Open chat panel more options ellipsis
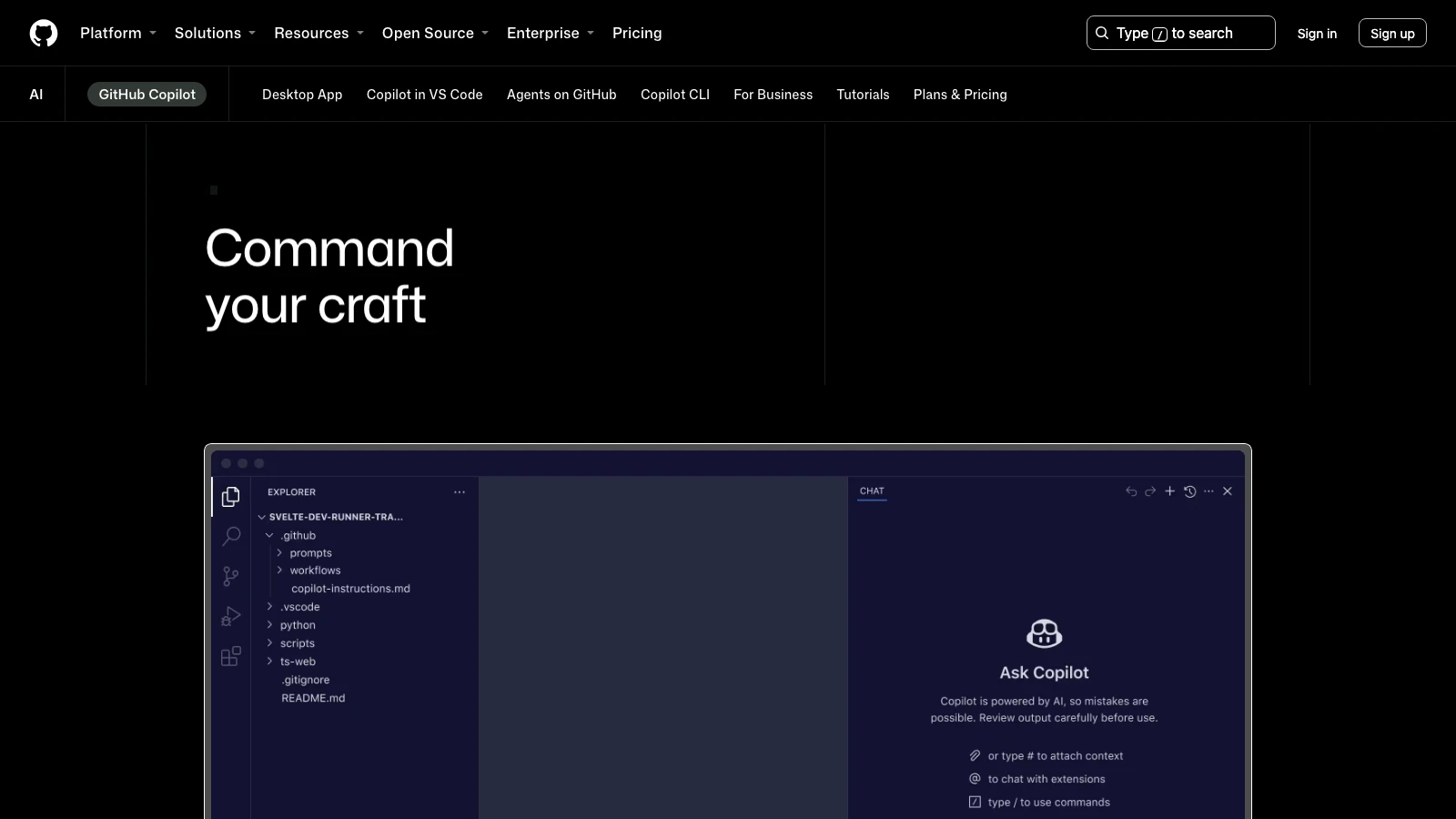 point(1208,491)
